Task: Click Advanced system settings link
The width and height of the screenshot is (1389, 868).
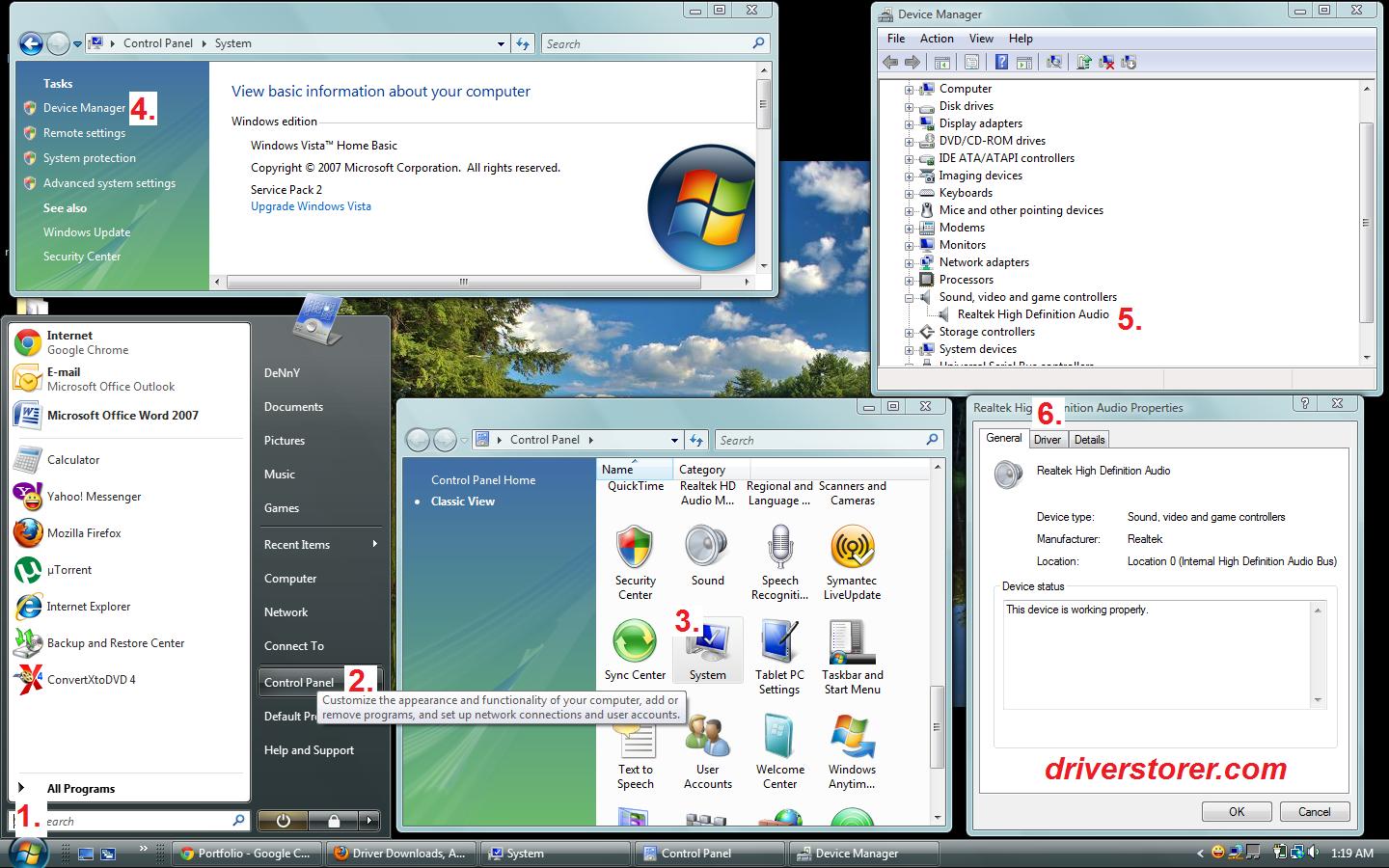Action: [109, 183]
